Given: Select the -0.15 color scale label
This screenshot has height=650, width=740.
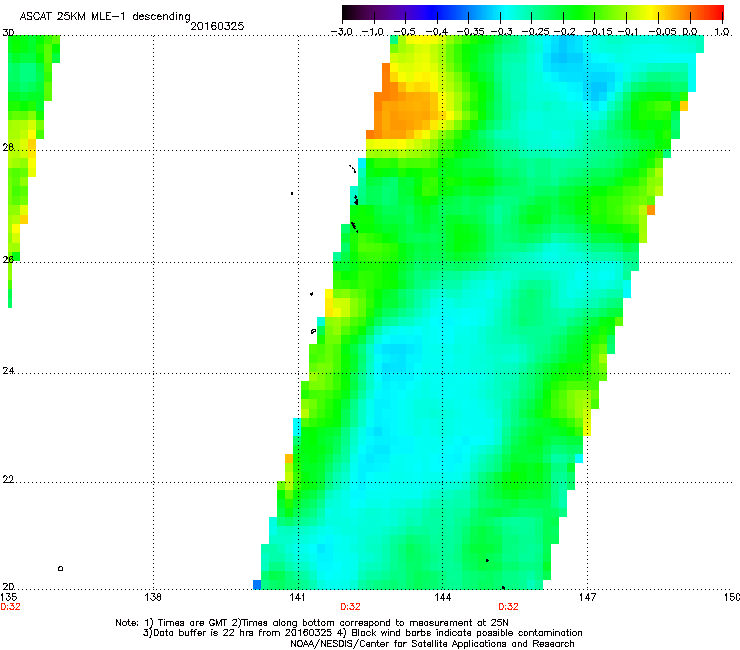Looking at the screenshot, I should (598, 32).
